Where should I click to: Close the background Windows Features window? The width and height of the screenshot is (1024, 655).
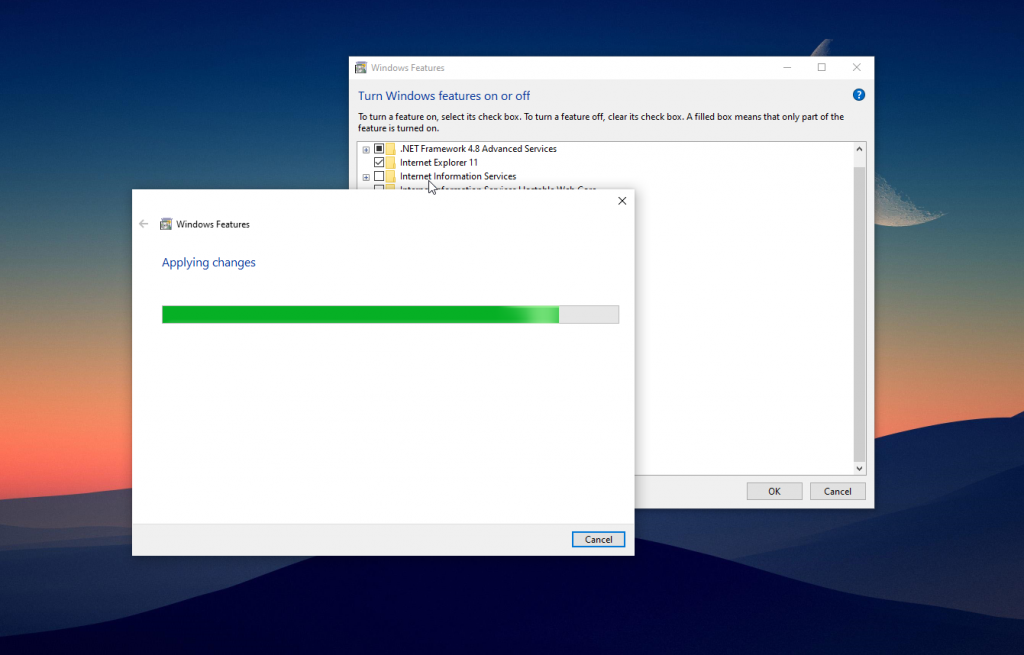coord(857,67)
